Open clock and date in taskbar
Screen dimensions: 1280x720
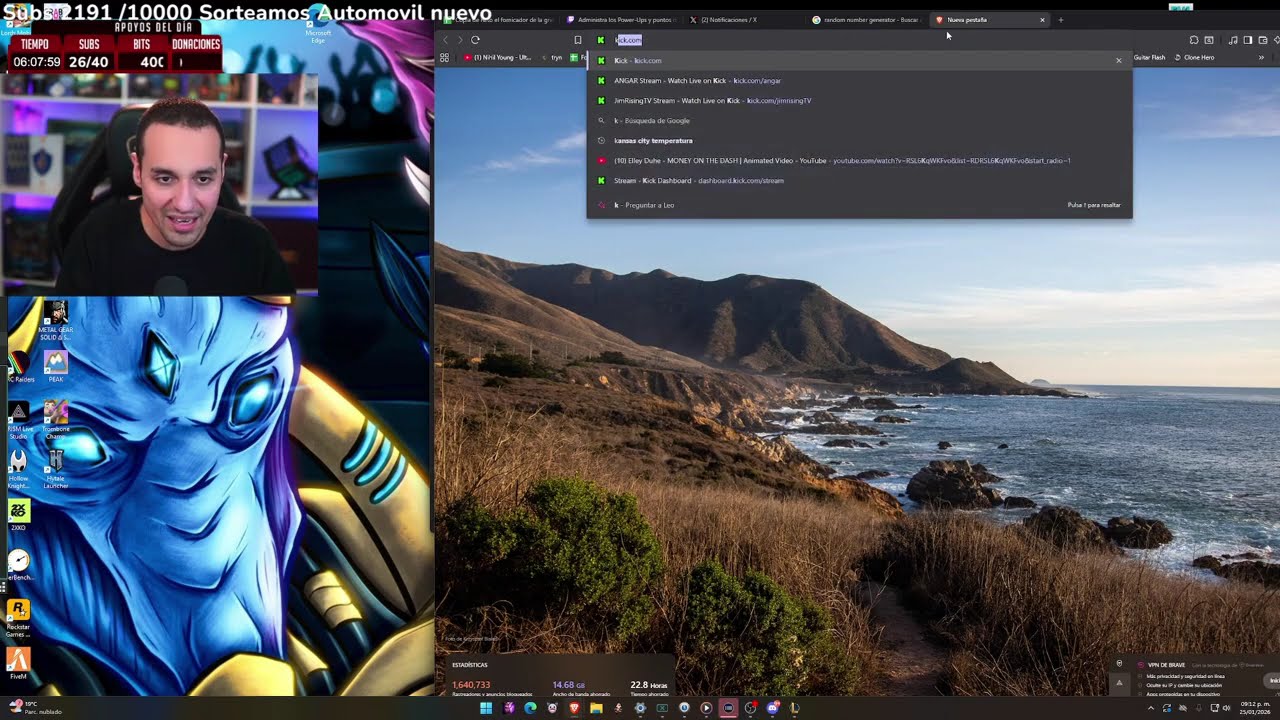point(1255,708)
